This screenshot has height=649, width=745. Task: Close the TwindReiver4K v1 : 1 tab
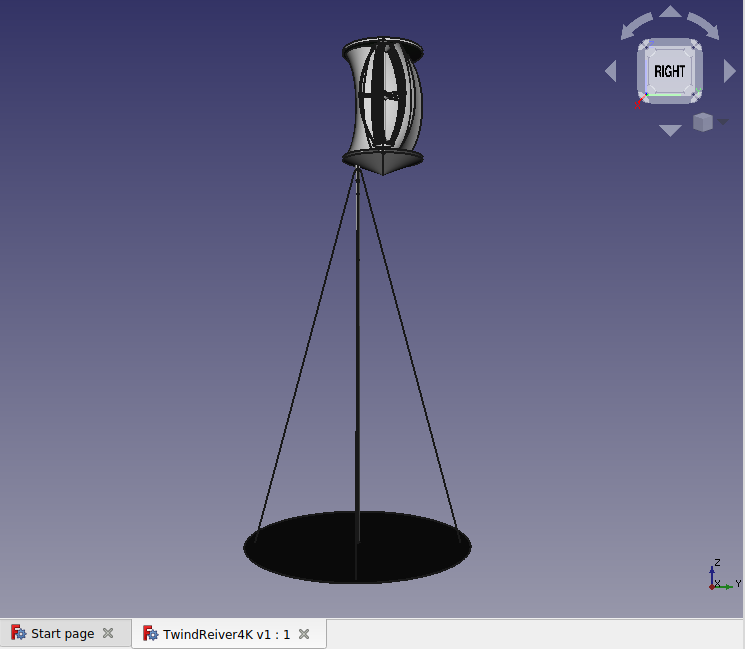[304, 634]
